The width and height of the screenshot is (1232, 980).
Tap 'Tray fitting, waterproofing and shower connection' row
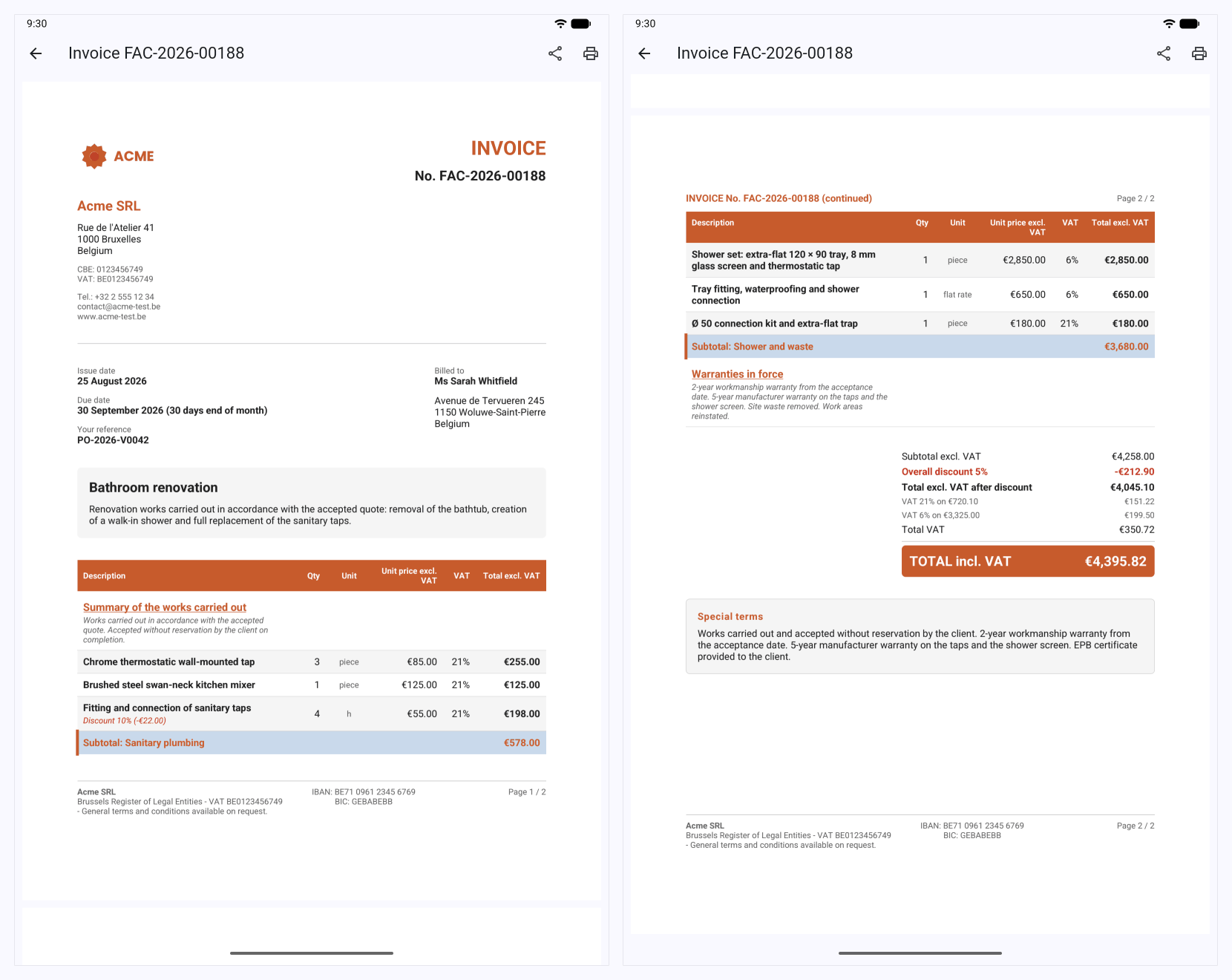tap(920, 295)
